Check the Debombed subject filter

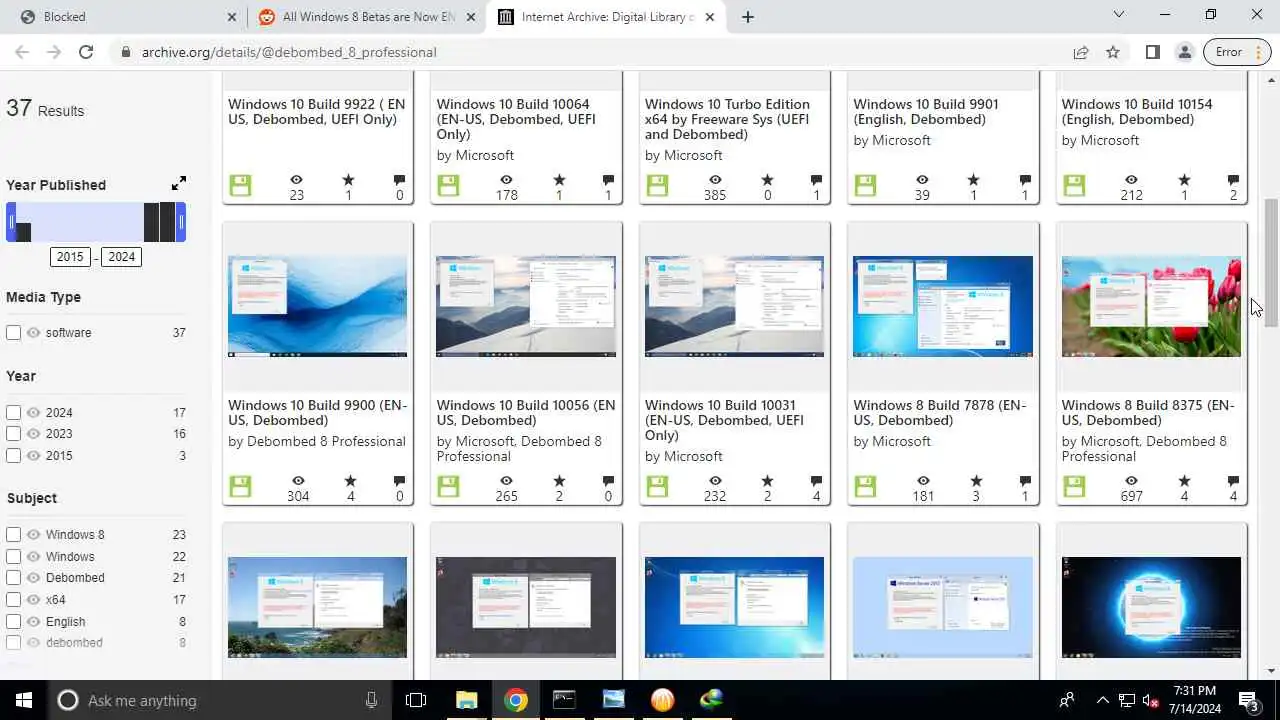click(x=14, y=578)
